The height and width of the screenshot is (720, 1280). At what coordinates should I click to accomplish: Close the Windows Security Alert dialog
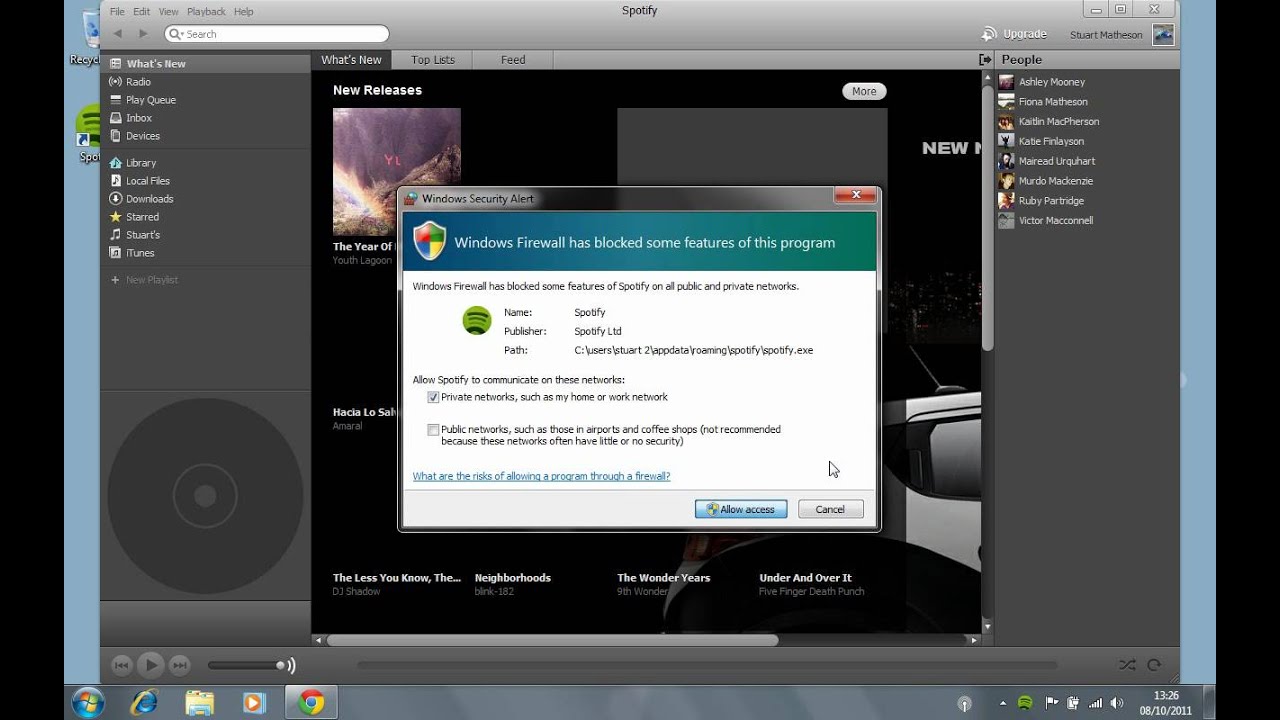tap(856, 196)
